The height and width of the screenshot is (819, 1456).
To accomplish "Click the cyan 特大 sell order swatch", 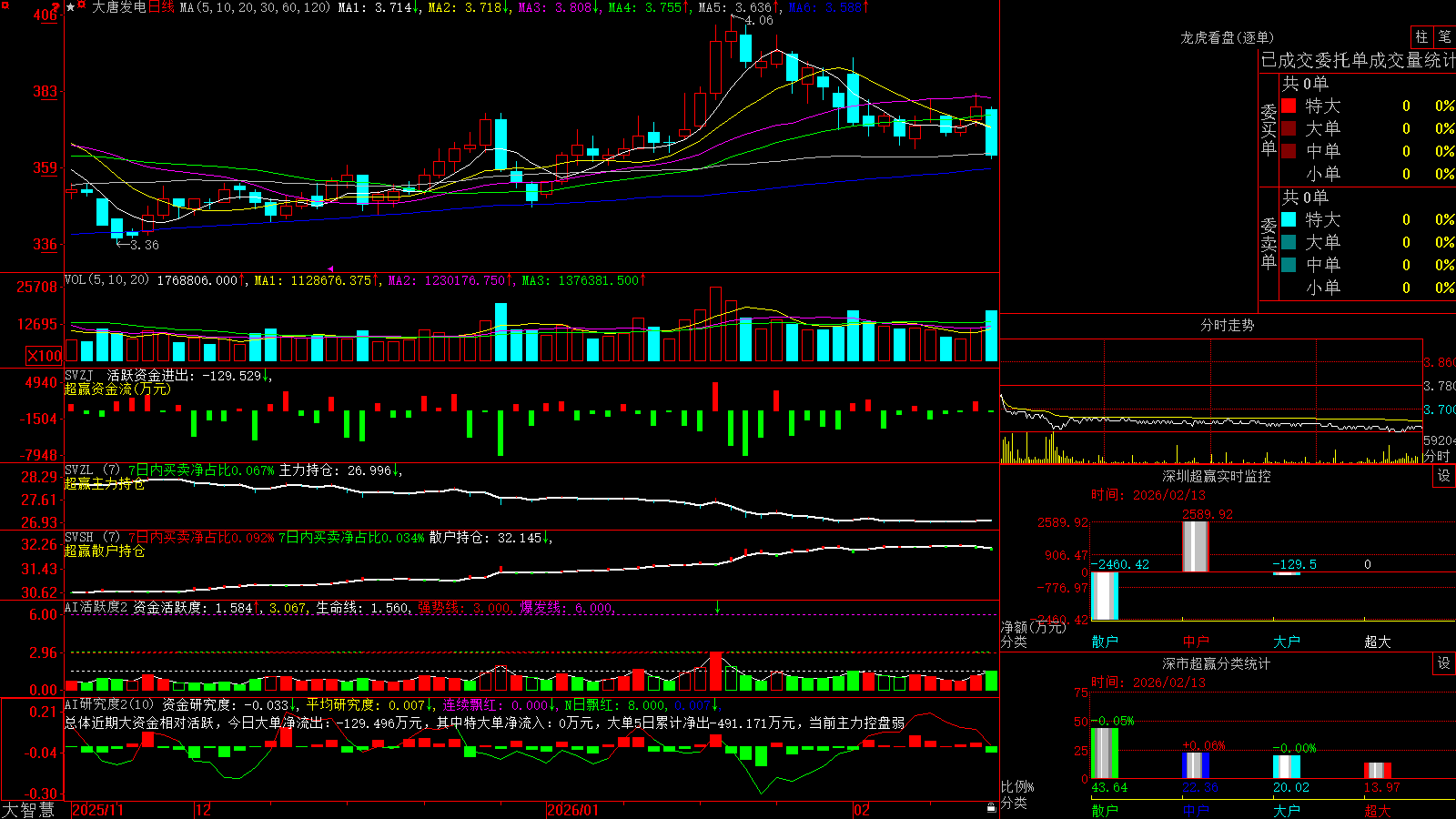I will [x=1289, y=219].
